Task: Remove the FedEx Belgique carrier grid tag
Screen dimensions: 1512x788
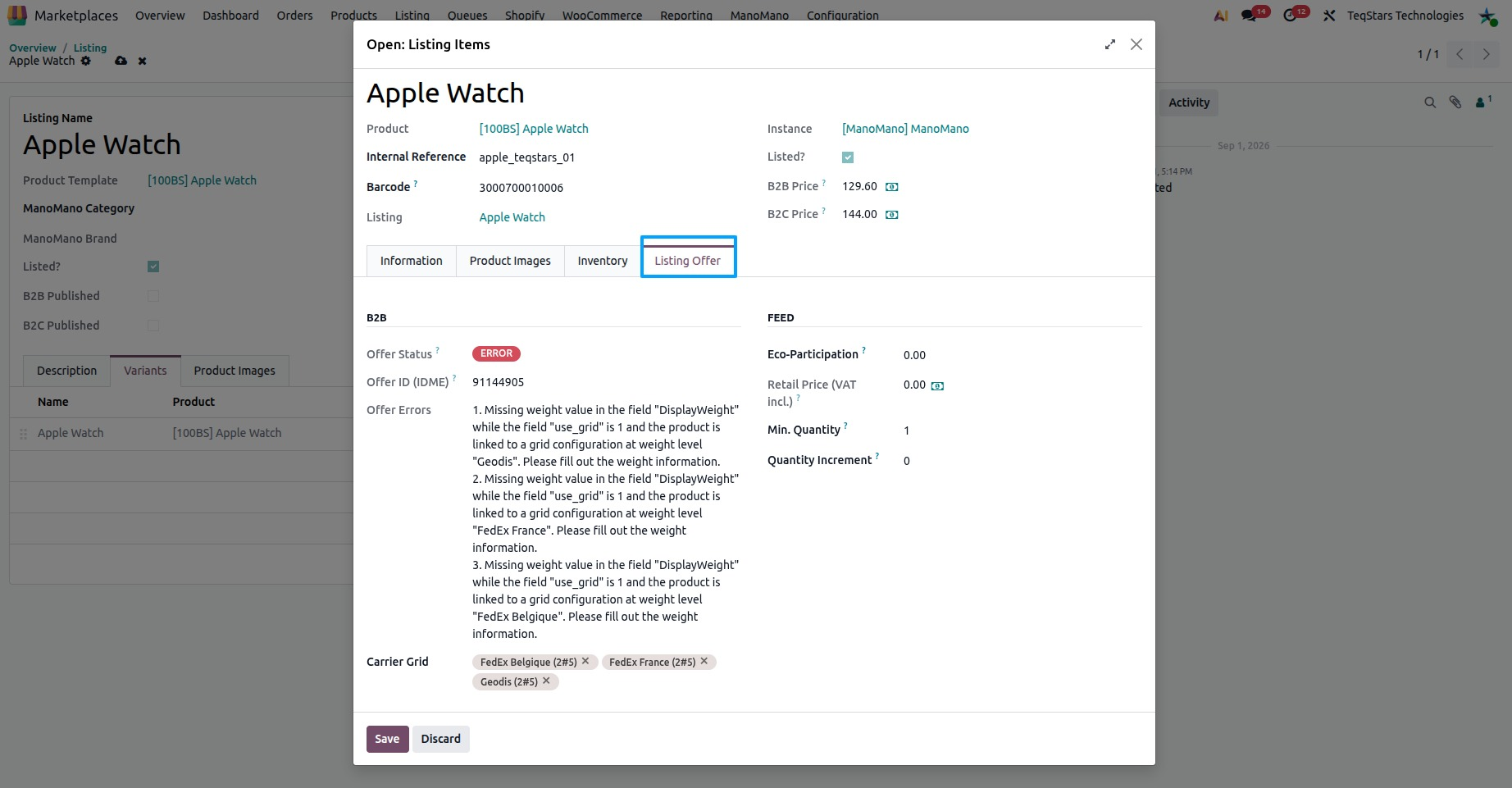Action: 585,661
